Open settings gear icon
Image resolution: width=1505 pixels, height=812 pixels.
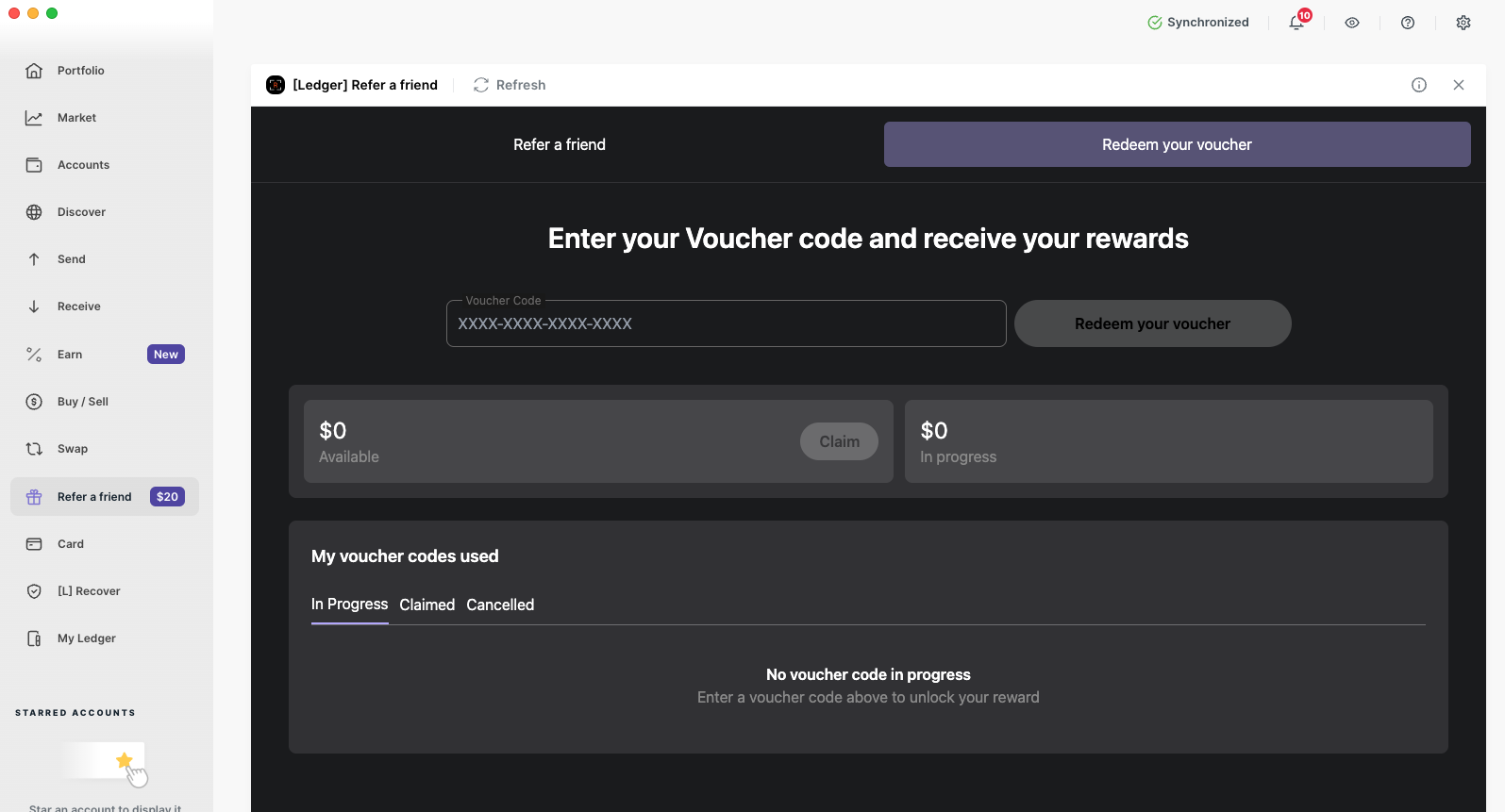pos(1463,23)
